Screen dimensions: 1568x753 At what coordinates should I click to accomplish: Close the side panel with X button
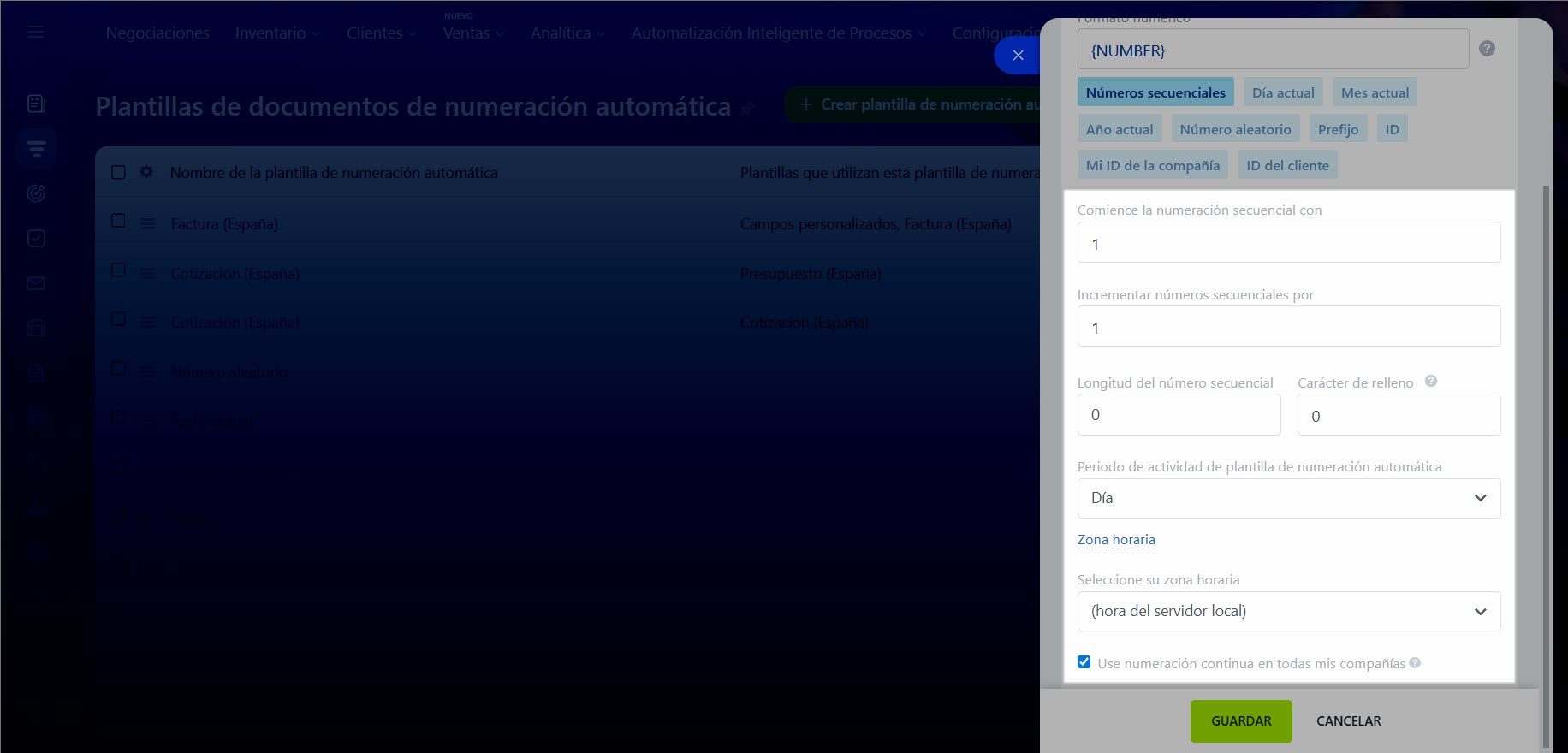pyautogui.click(x=1018, y=56)
